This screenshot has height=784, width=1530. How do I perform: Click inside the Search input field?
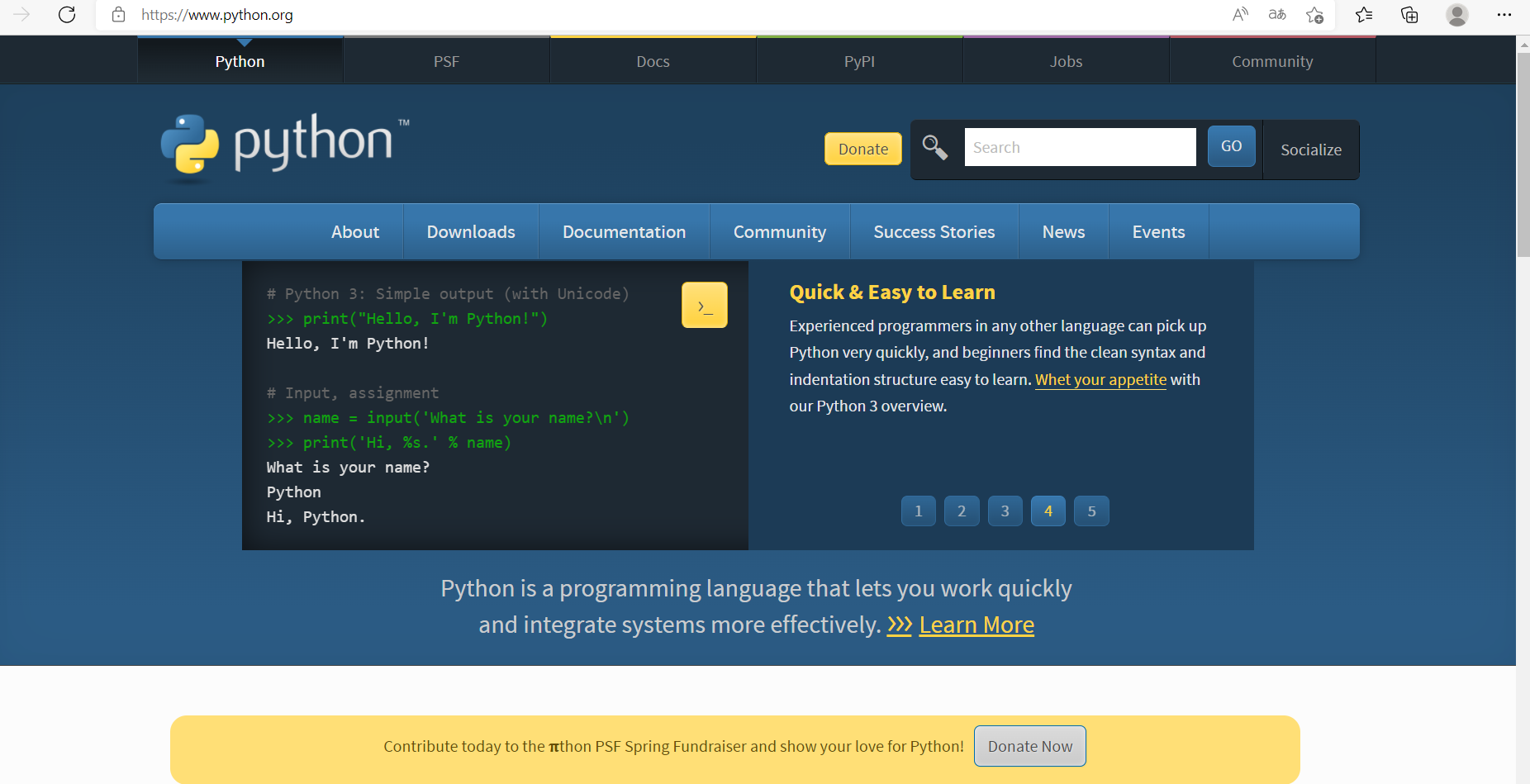pos(1079,146)
